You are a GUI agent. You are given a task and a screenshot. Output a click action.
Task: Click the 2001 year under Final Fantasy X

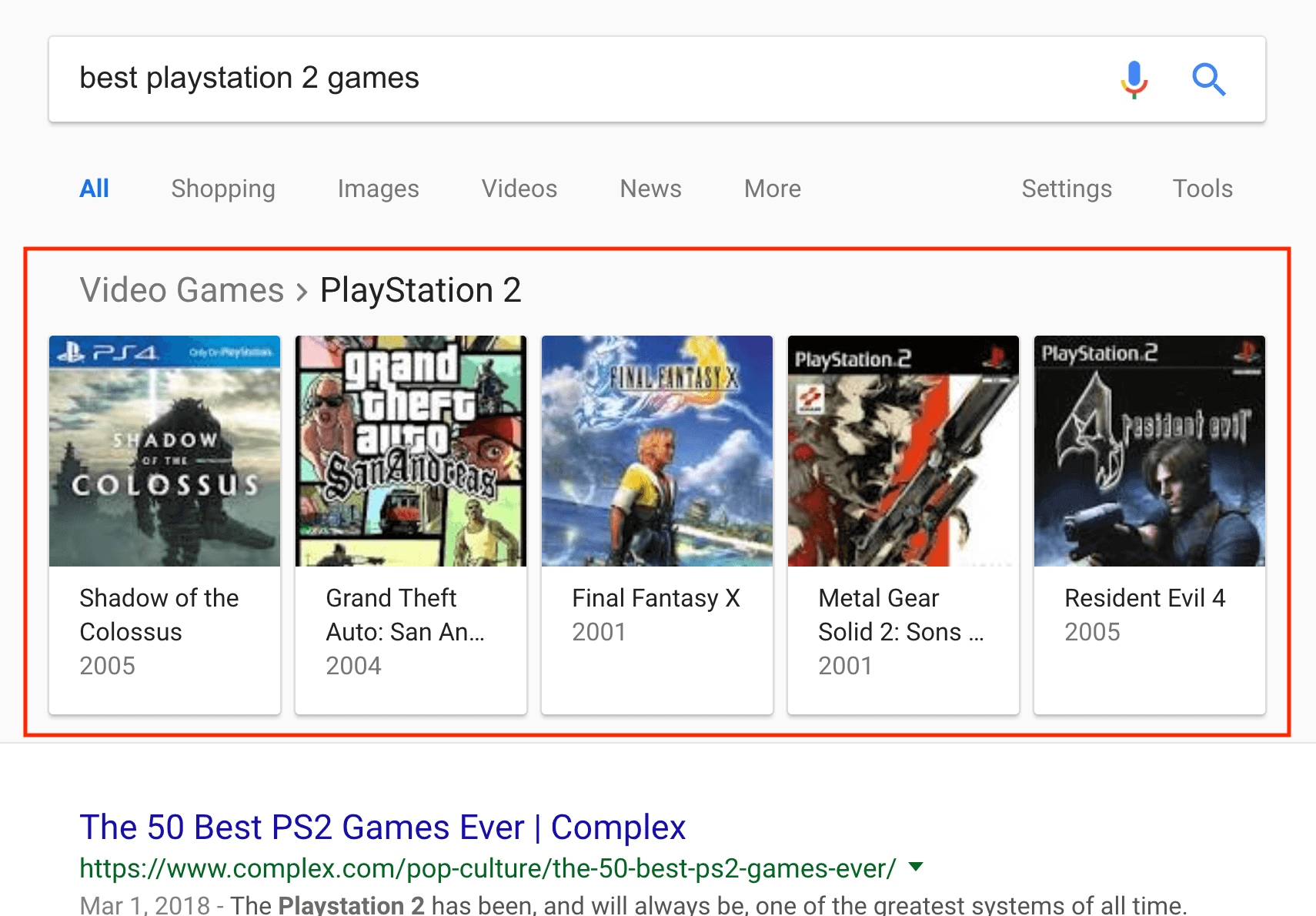point(599,632)
